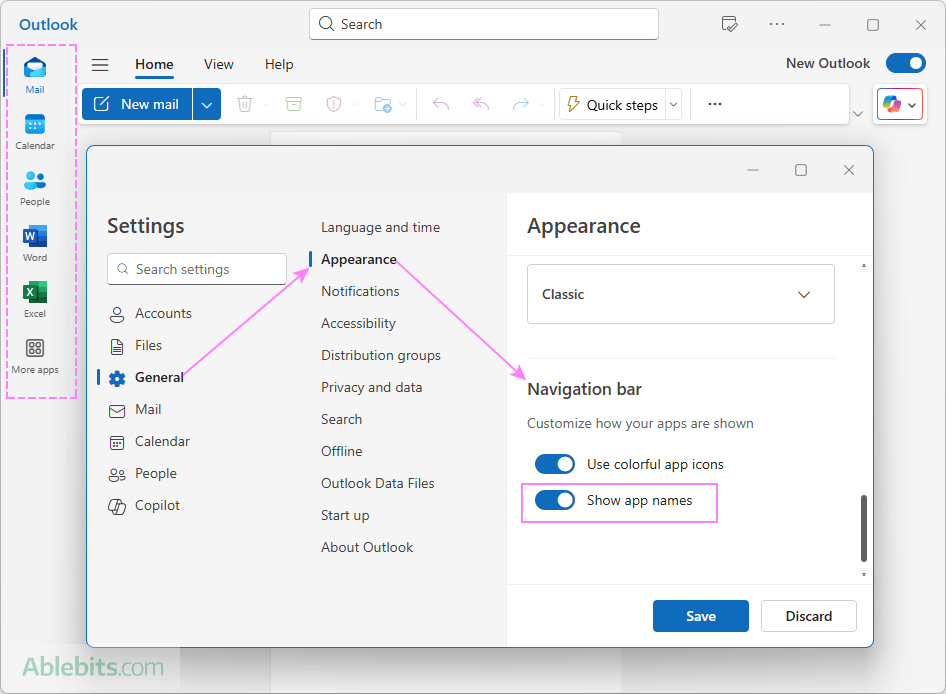Open Calendar in the left app bar
The image size is (946, 694).
tap(35, 132)
